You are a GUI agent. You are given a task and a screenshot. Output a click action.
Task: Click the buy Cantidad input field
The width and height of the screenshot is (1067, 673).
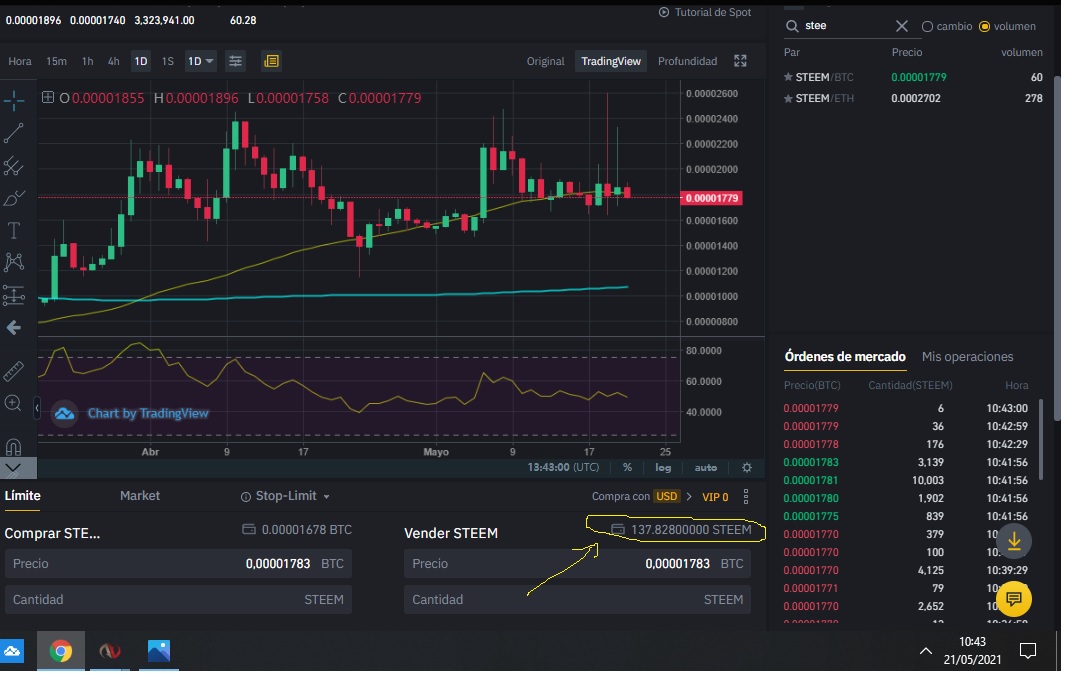point(178,600)
